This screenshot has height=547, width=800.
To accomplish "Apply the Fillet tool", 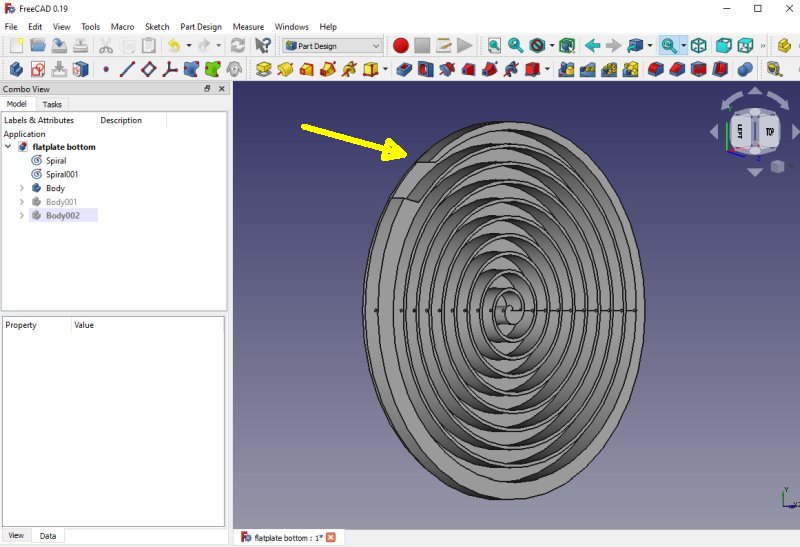I will click(x=656, y=69).
